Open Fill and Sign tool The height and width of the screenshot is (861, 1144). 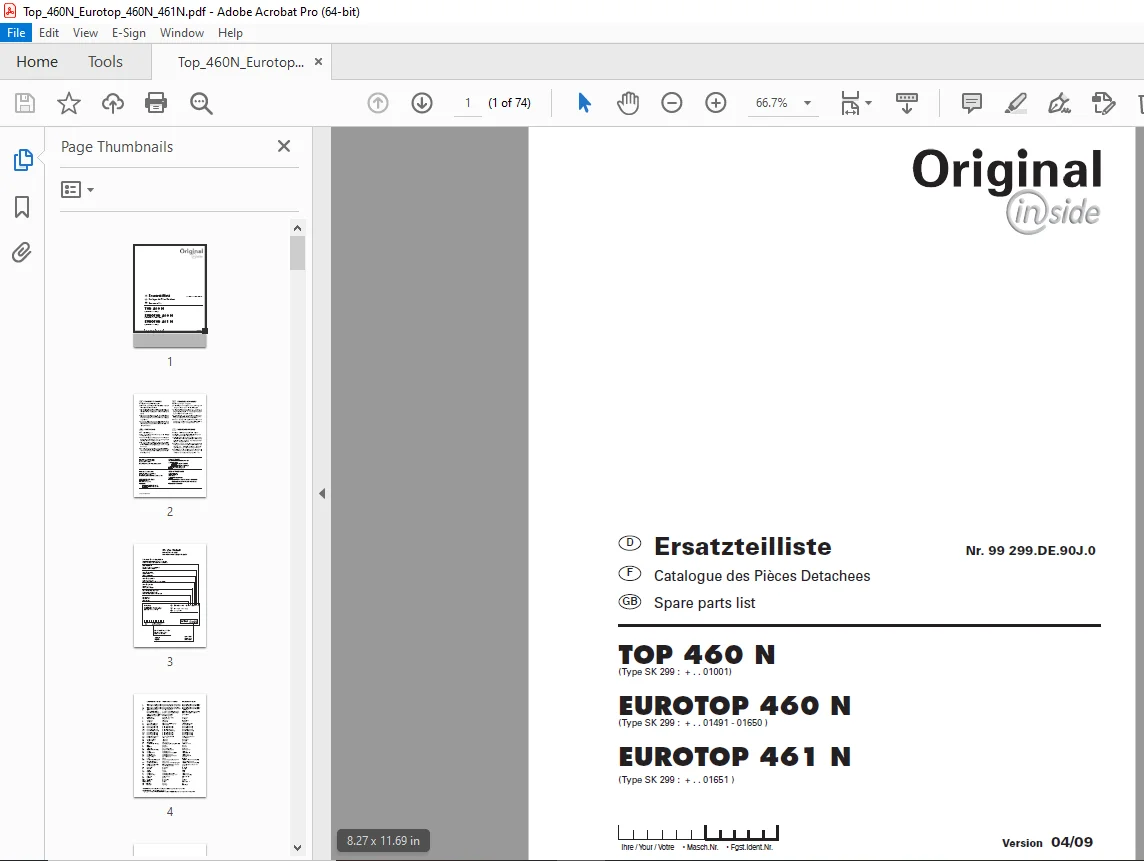[1059, 103]
